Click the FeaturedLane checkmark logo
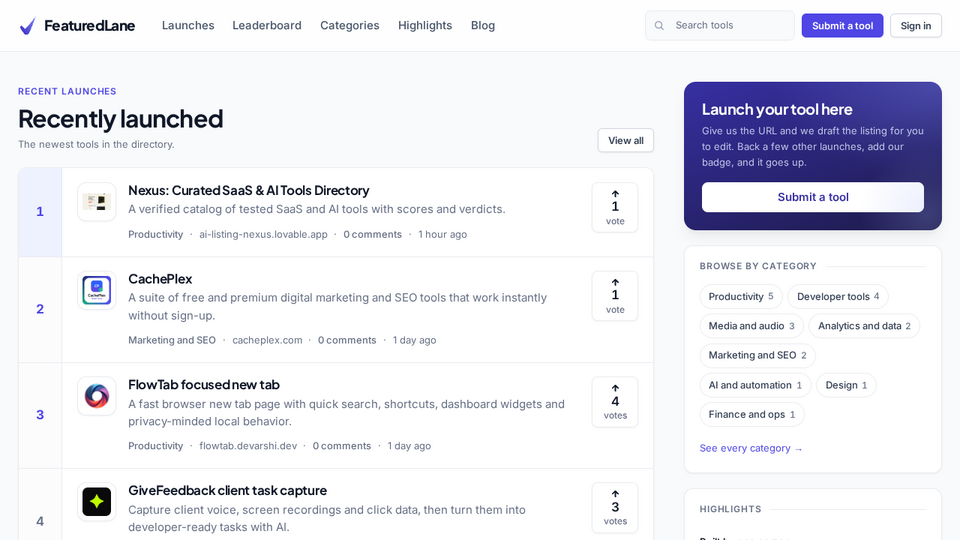 tap(28, 26)
